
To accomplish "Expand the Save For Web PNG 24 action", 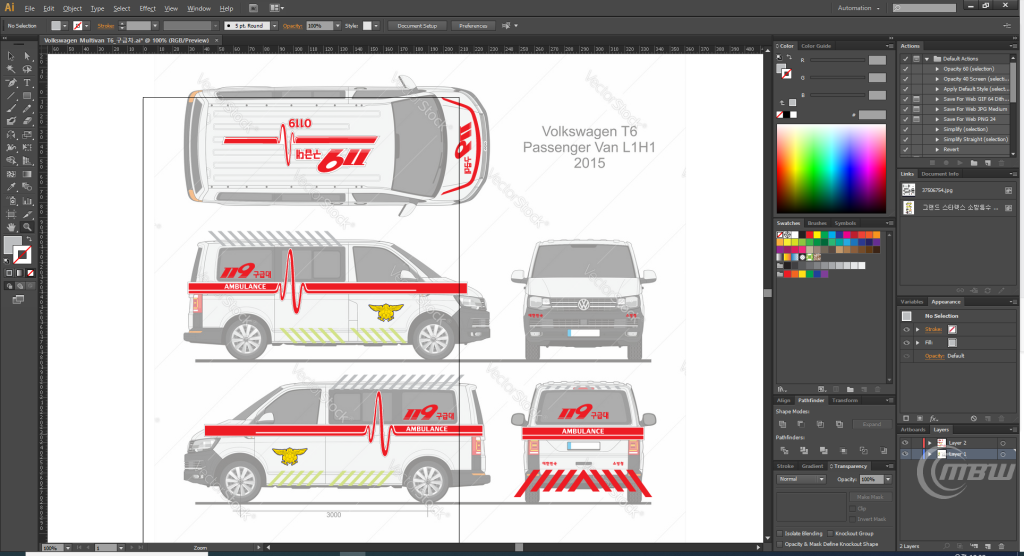I will (937, 120).
